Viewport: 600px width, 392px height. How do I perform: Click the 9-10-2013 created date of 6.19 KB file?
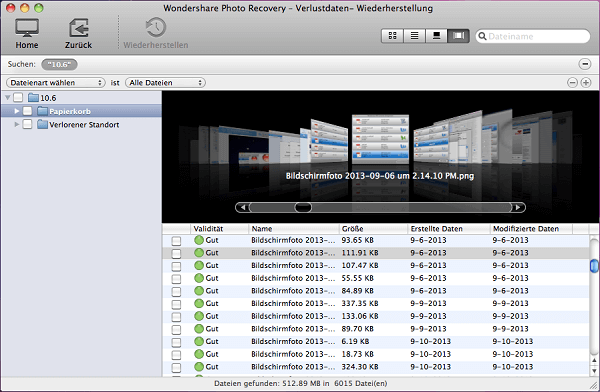[430, 341]
